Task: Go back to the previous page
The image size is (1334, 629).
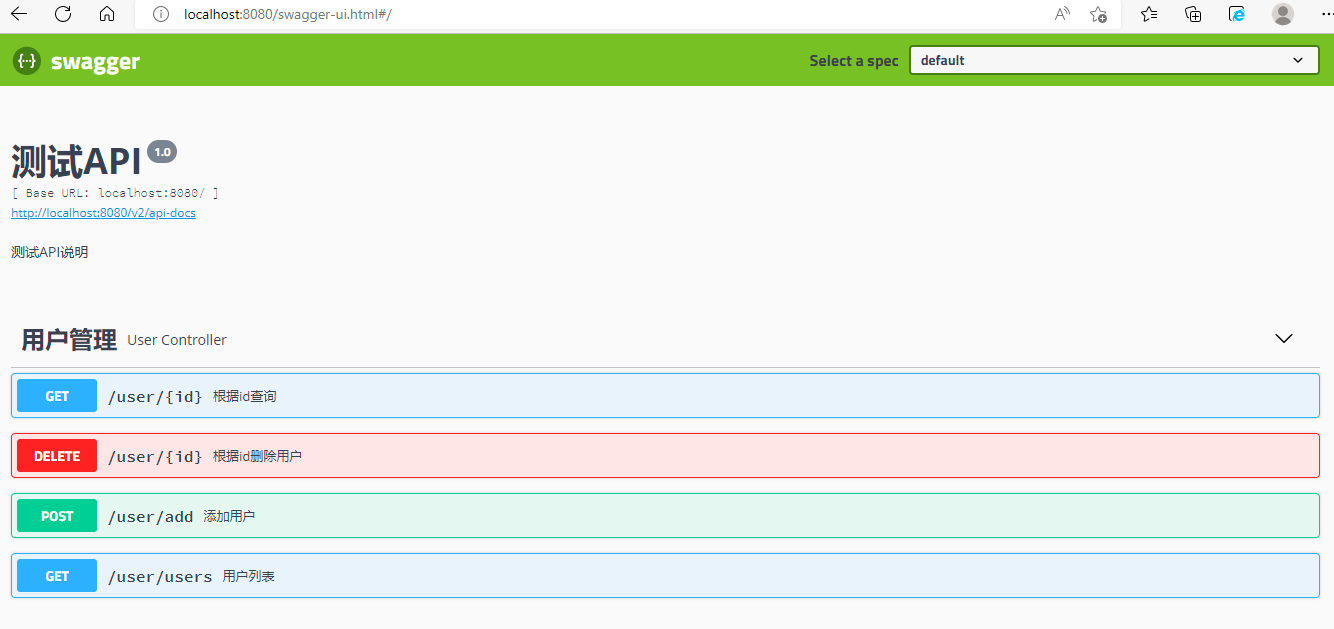Action: click(x=19, y=14)
